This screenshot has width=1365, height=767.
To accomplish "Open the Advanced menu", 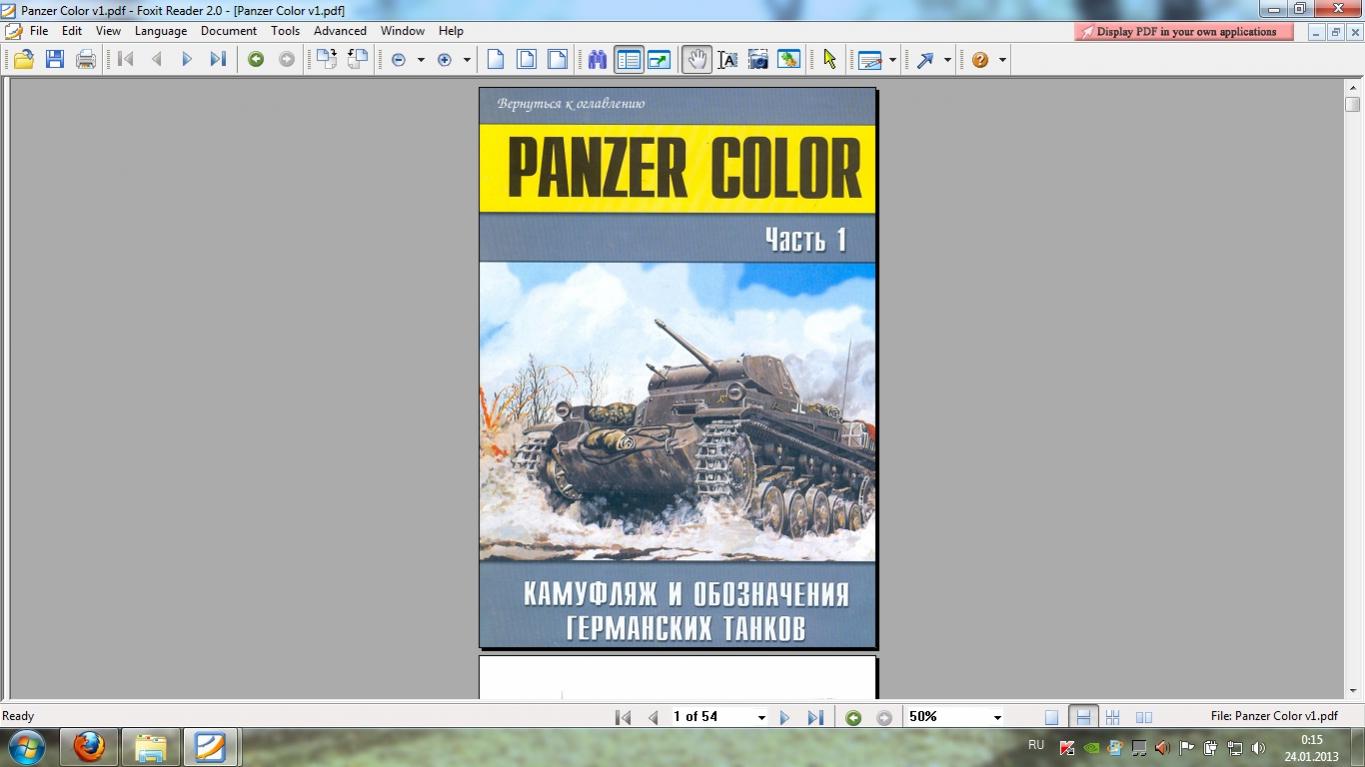I will point(340,31).
